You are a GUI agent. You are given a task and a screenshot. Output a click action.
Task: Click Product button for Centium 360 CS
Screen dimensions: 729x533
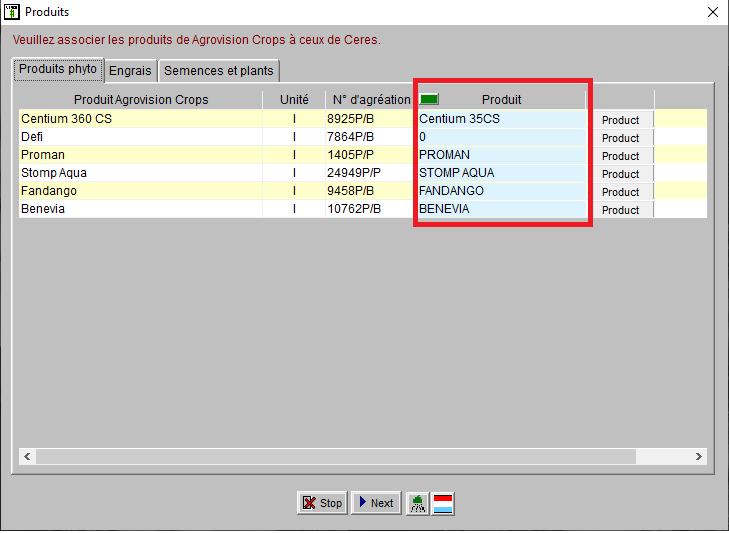point(621,120)
